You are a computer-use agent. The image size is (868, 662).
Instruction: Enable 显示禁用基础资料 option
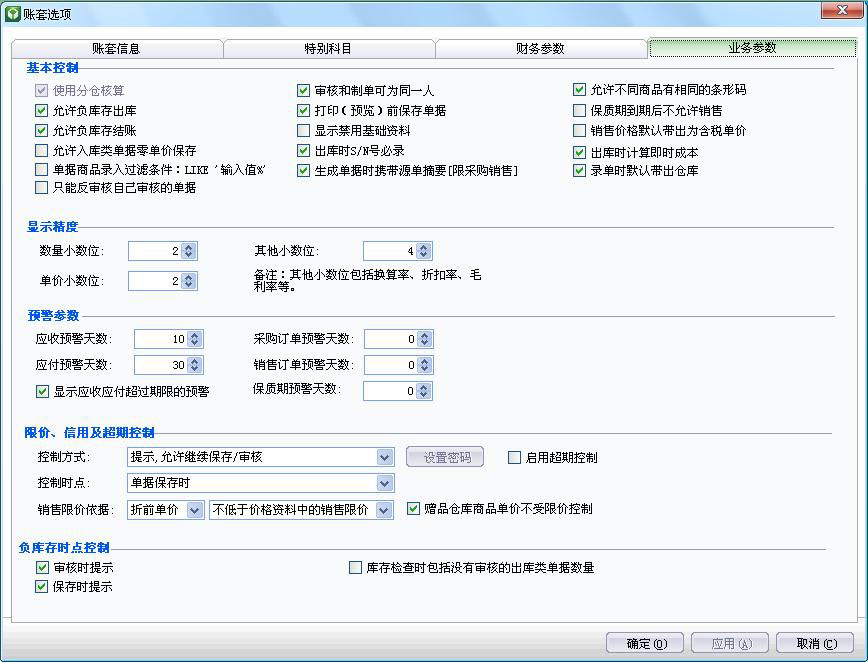pos(302,130)
